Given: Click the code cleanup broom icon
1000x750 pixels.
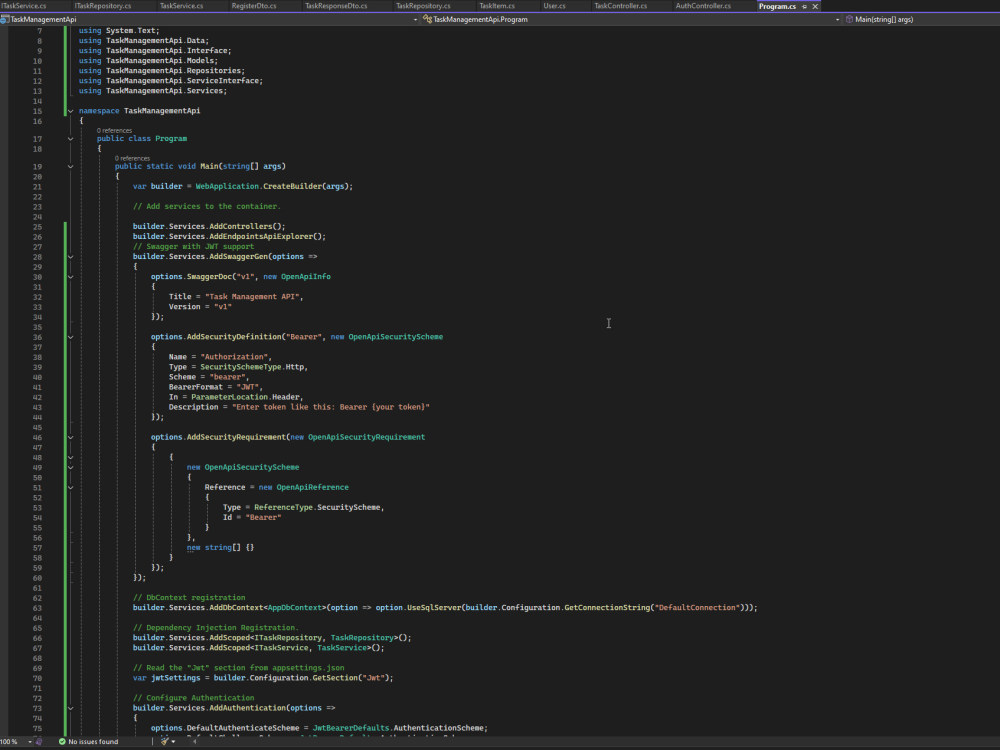Looking at the screenshot, I should click(x=165, y=742).
